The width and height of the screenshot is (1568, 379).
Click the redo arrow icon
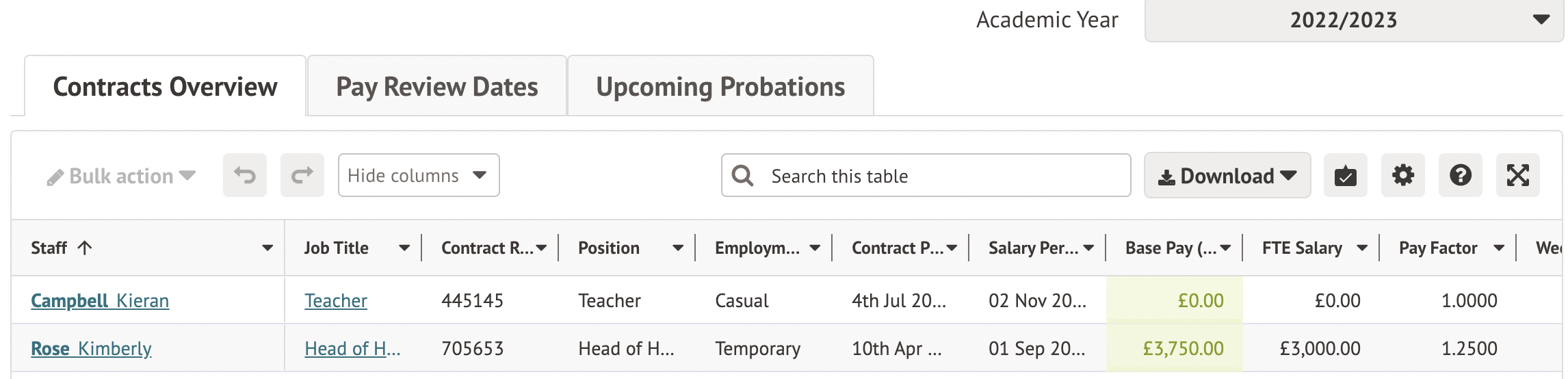[302, 176]
